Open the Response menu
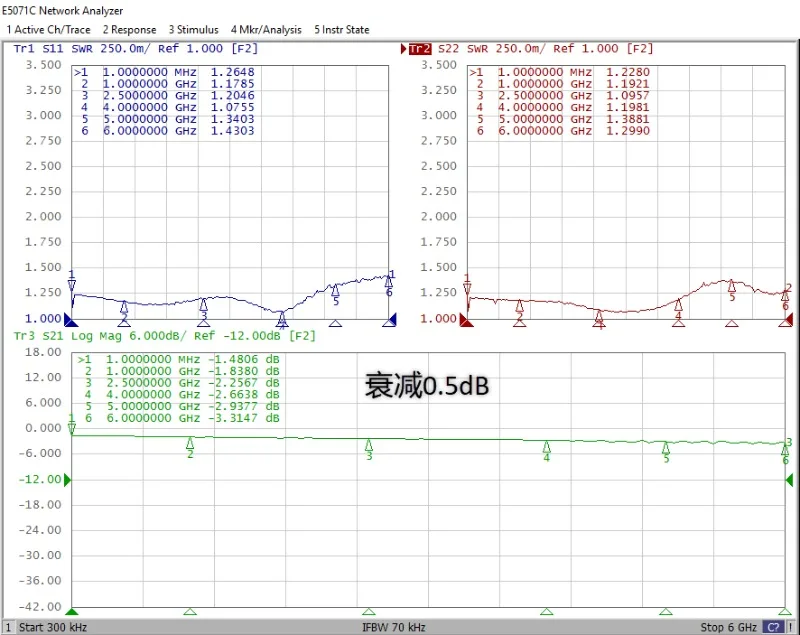 130,30
